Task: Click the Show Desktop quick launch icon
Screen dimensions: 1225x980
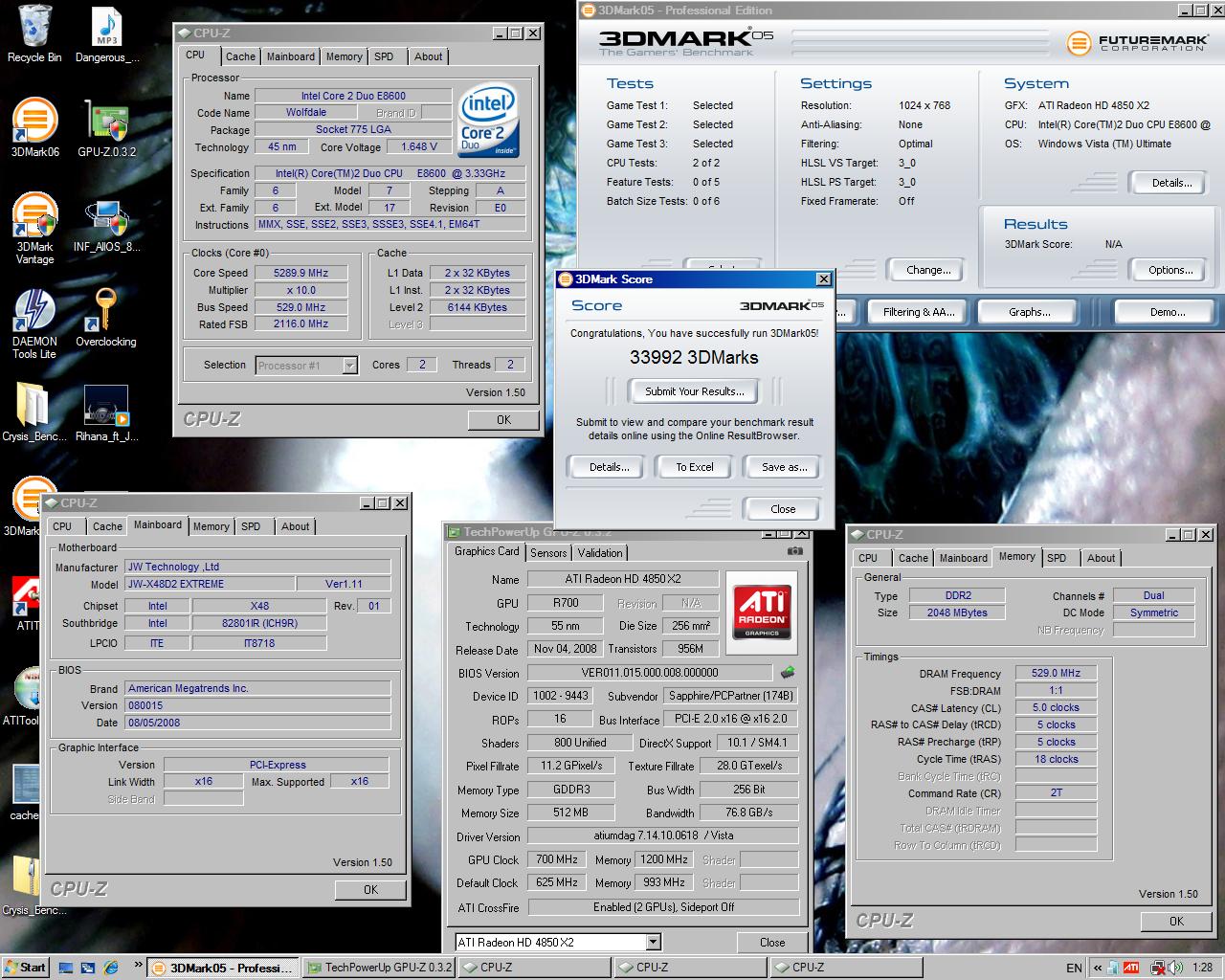Action: 65,968
